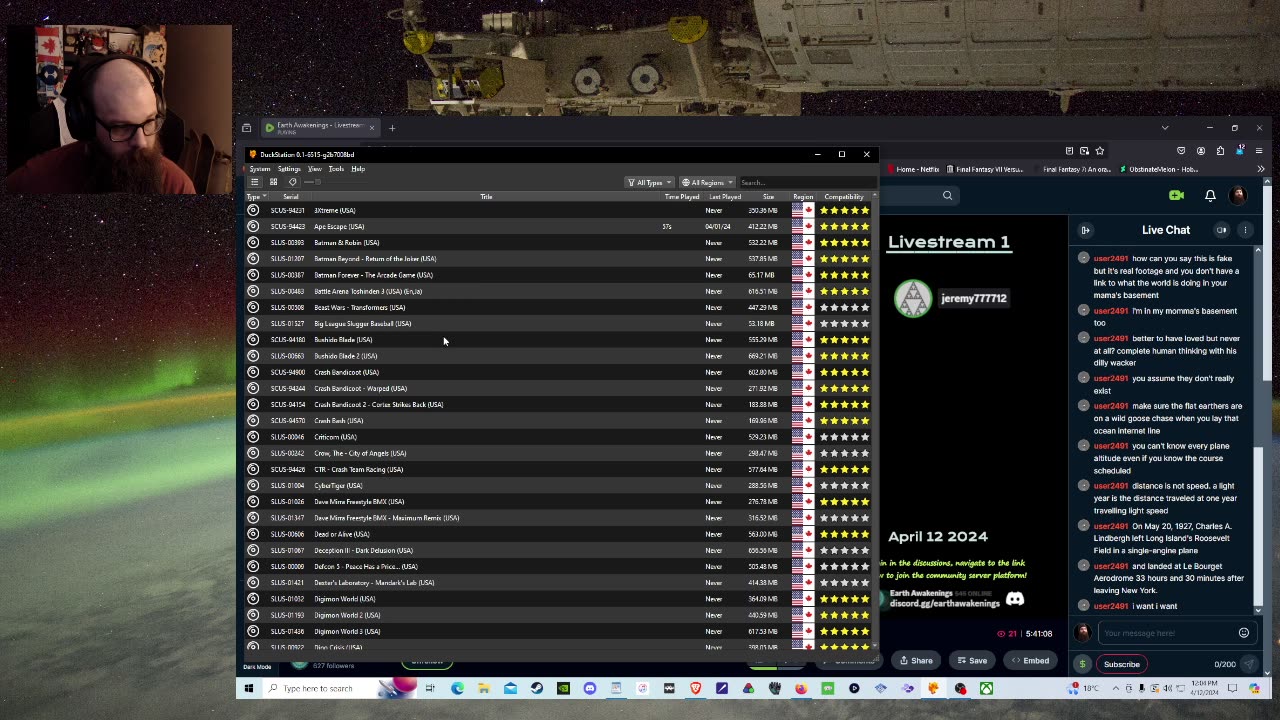This screenshot has width=1280, height=720.
Task: Open Live Chat three-dot options
Action: [1245, 230]
